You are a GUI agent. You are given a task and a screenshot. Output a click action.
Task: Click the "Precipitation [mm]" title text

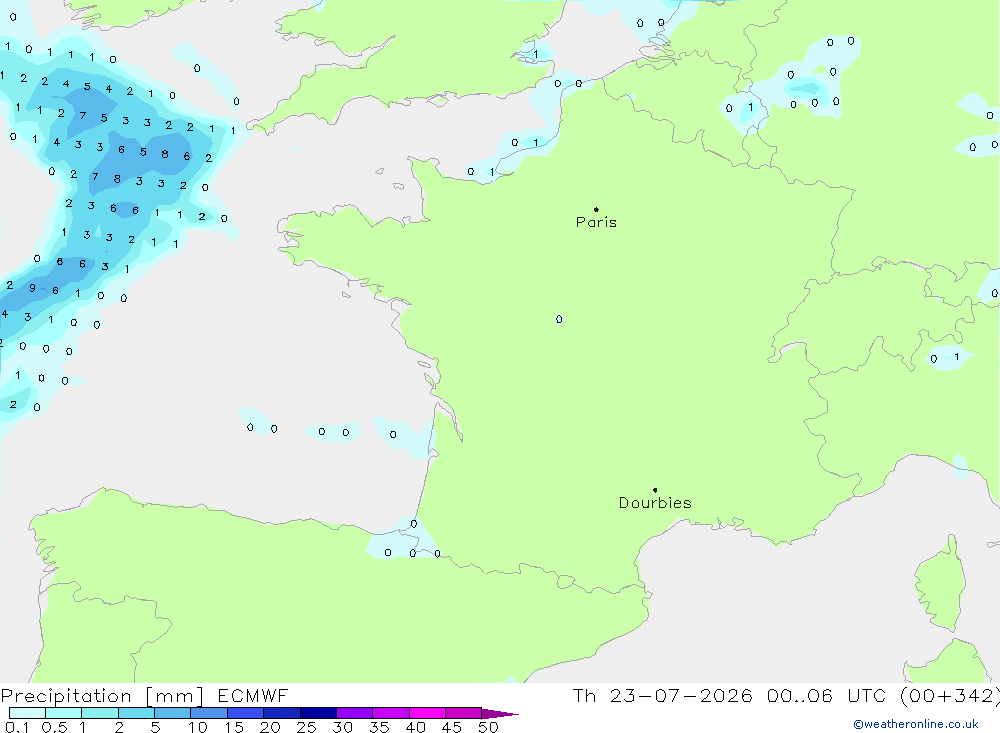point(102,696)
